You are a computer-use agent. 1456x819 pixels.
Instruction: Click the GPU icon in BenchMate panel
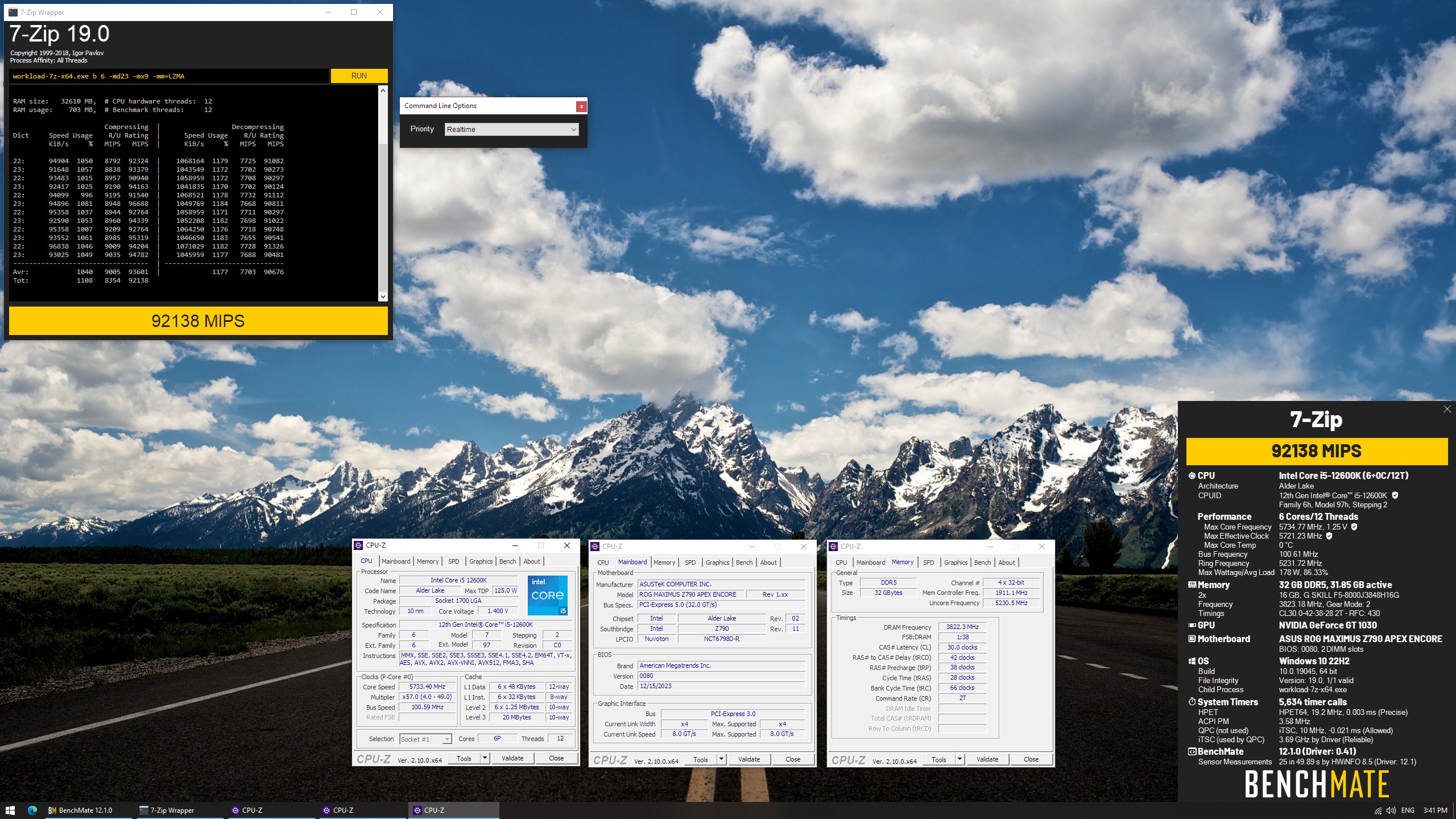coord(1192,625)
